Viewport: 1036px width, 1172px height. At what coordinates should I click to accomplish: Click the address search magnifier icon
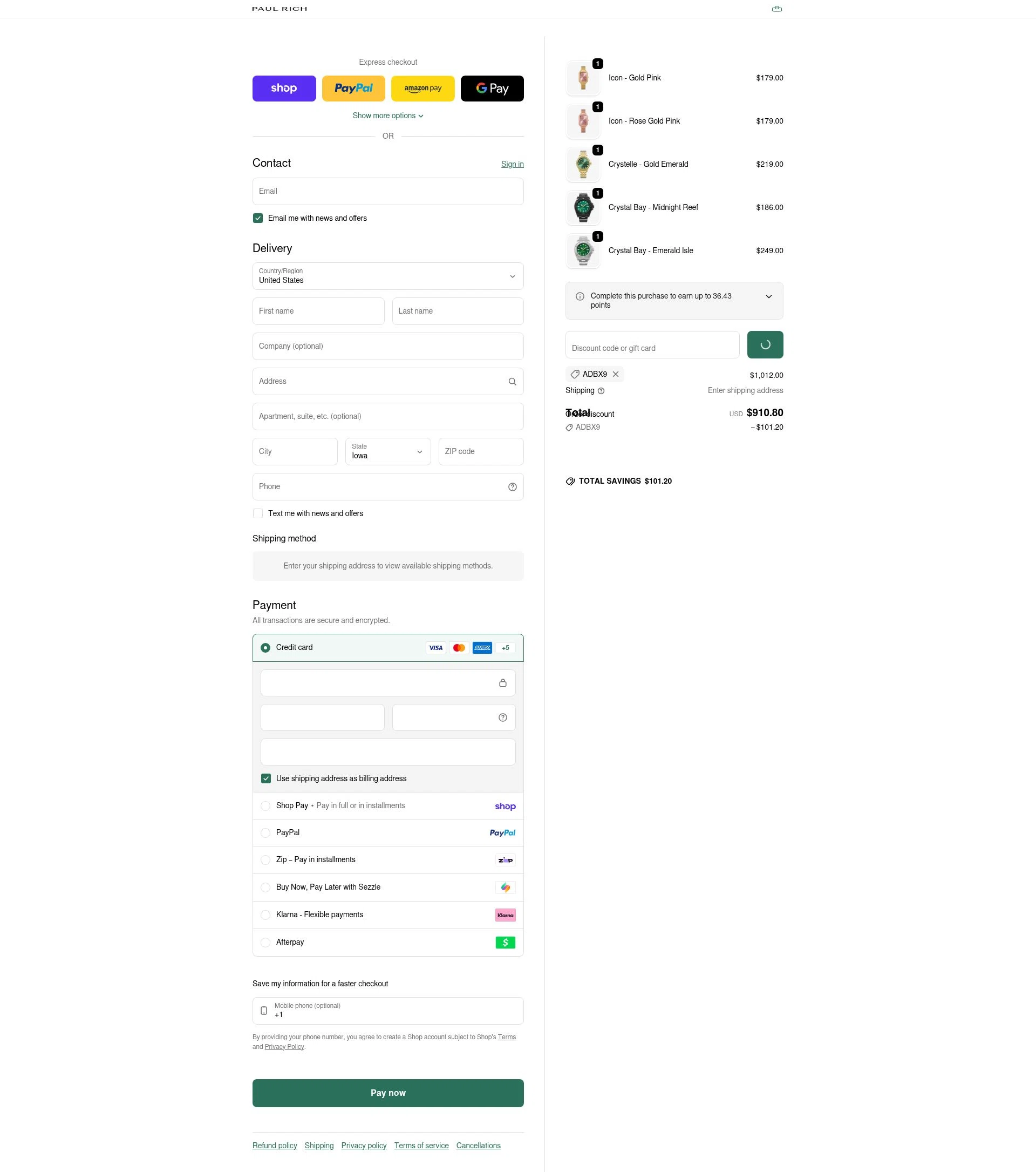(x=512, y=381)
